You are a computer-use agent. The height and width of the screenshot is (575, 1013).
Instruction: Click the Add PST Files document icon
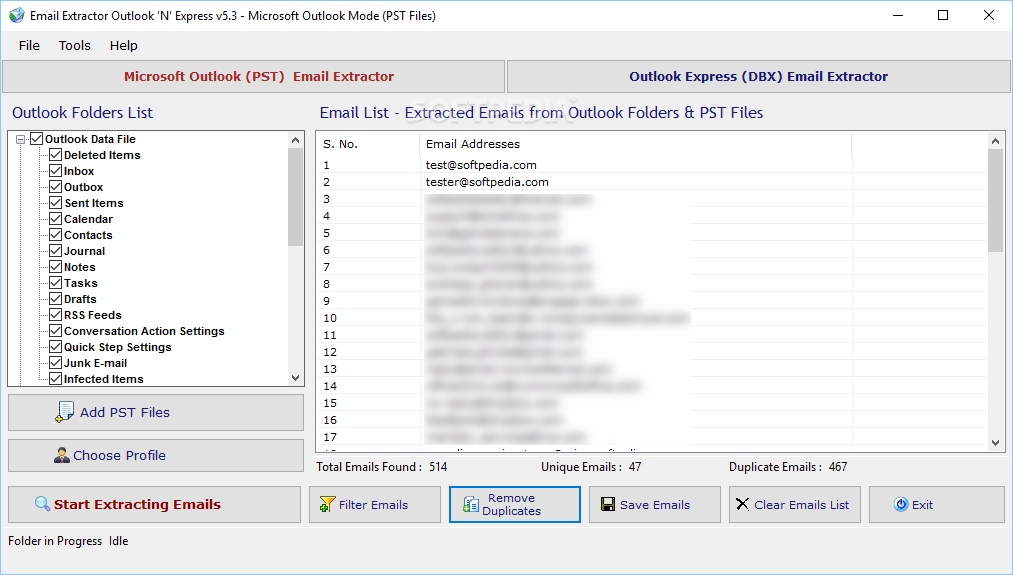(64, 412)
